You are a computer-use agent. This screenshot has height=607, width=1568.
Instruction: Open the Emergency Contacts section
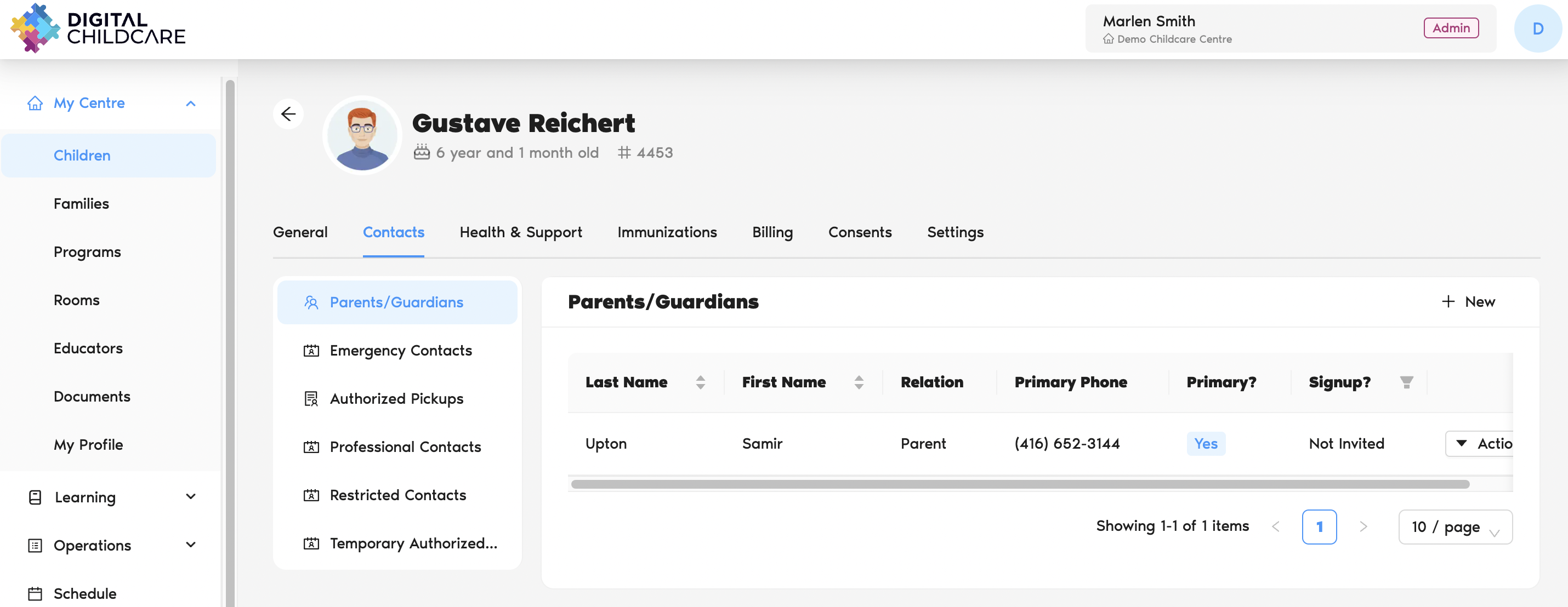point(400,351)
